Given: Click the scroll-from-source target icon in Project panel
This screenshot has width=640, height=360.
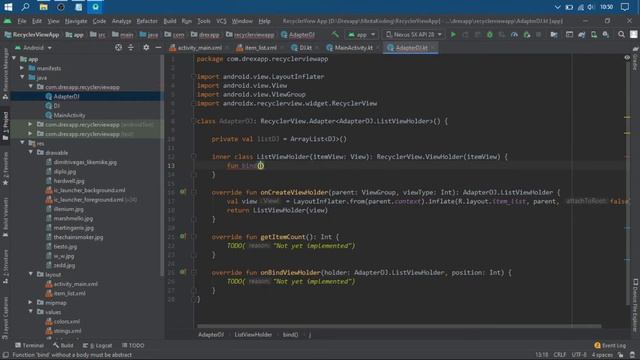Looking at the screenshot, I should (118, 48).
